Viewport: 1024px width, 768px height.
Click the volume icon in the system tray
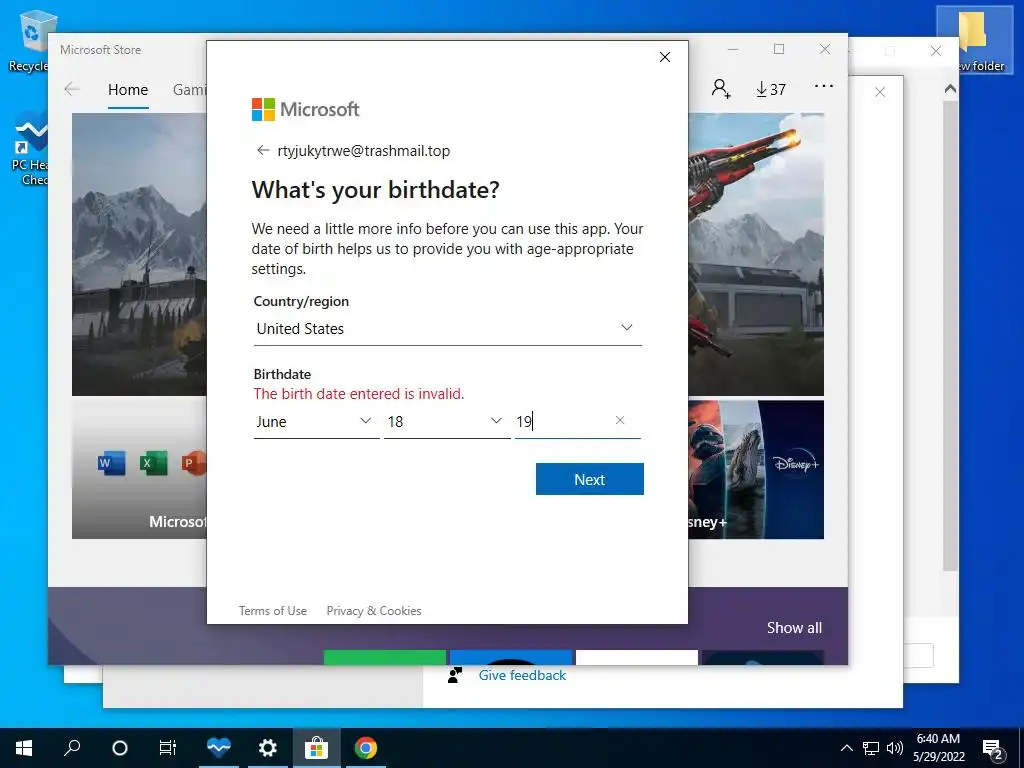pos(895,748)
